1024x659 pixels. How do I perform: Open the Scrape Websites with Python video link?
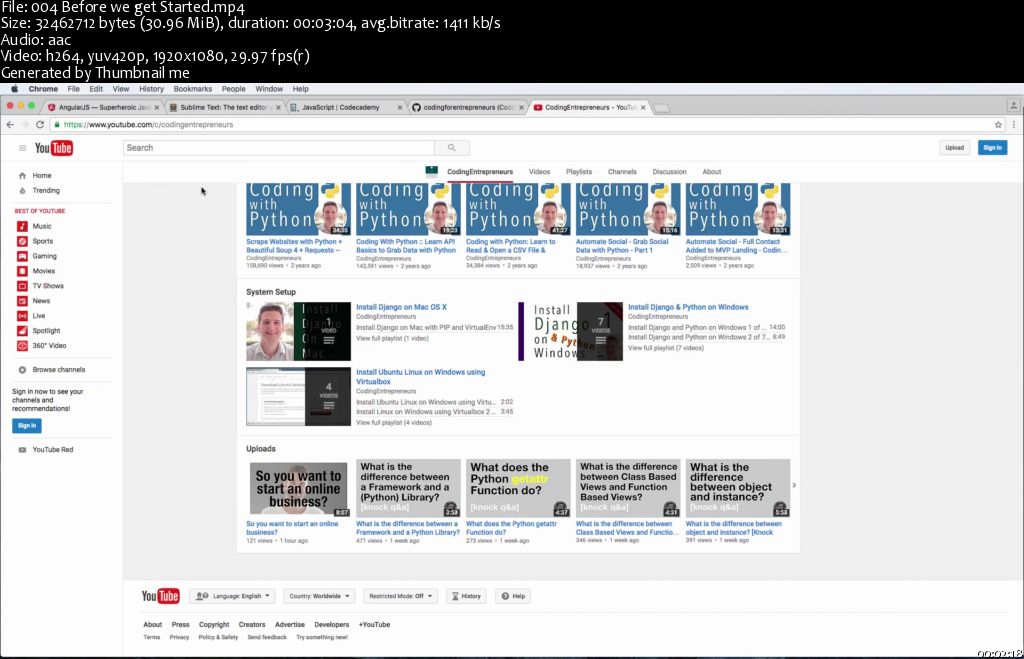295,246
